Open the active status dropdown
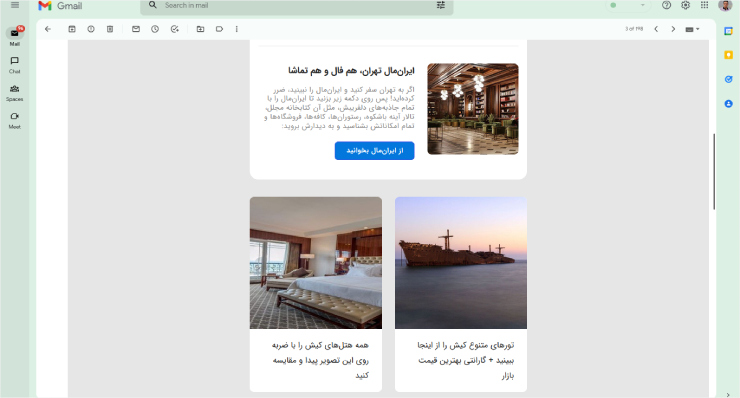 627,5
